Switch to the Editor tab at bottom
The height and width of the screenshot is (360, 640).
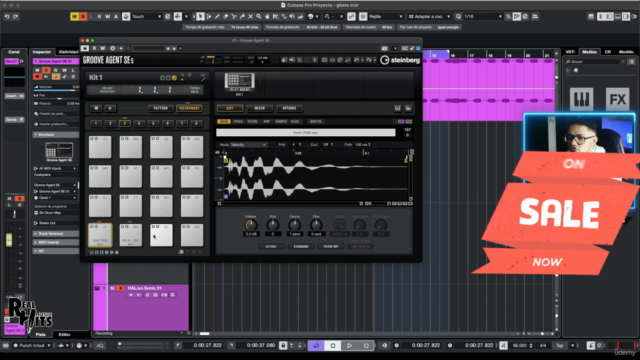click(x=64, y=335)
